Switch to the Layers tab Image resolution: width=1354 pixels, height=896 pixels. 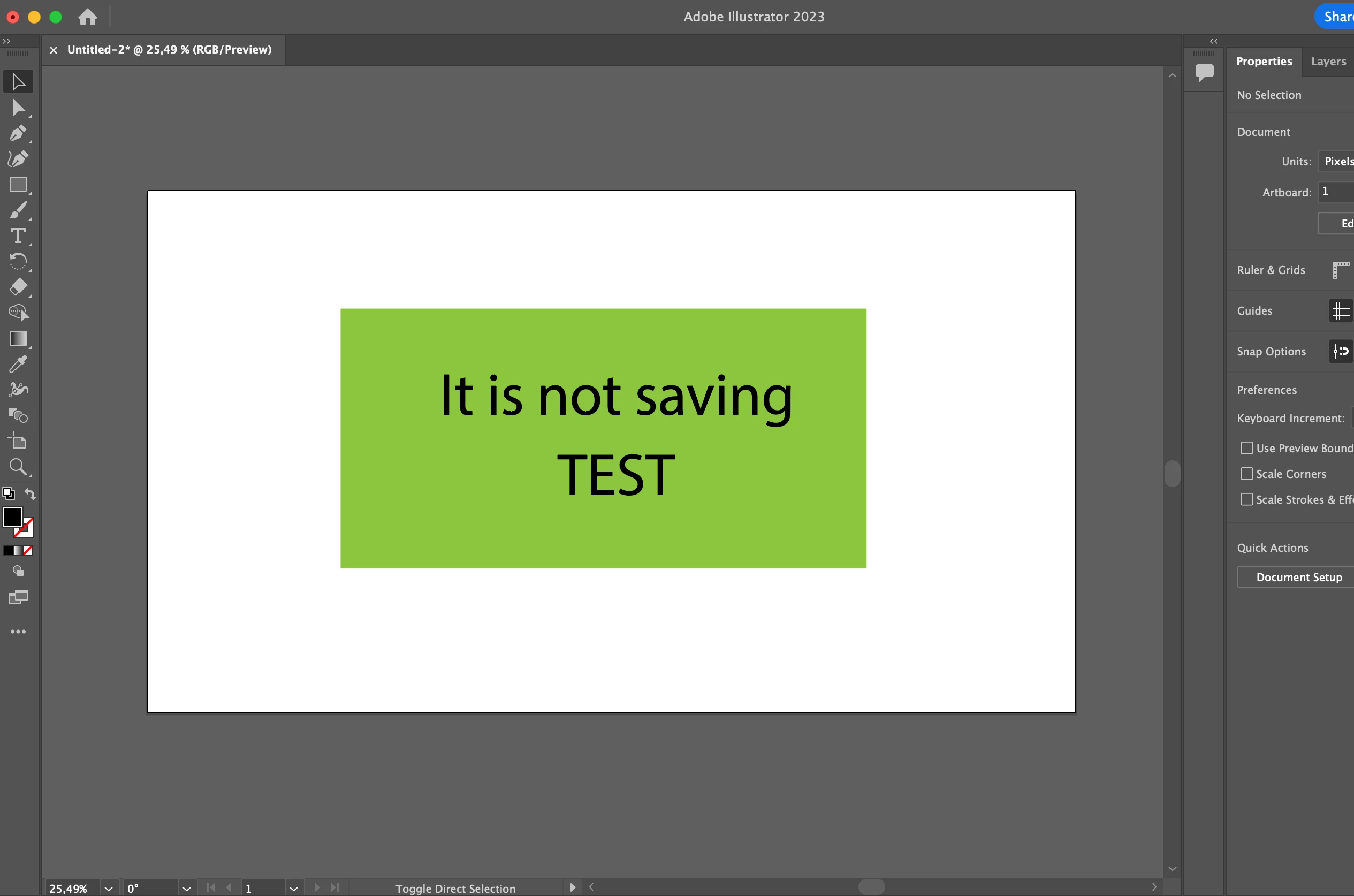(1328, 61)
